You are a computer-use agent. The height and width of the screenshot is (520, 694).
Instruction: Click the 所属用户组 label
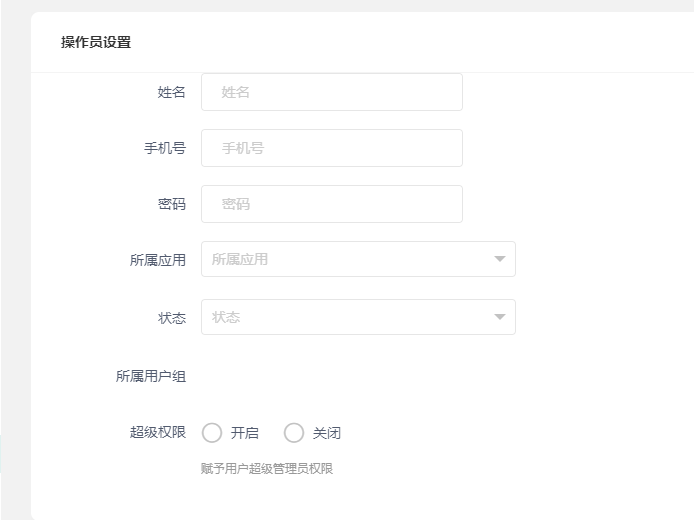coord(151,377)
